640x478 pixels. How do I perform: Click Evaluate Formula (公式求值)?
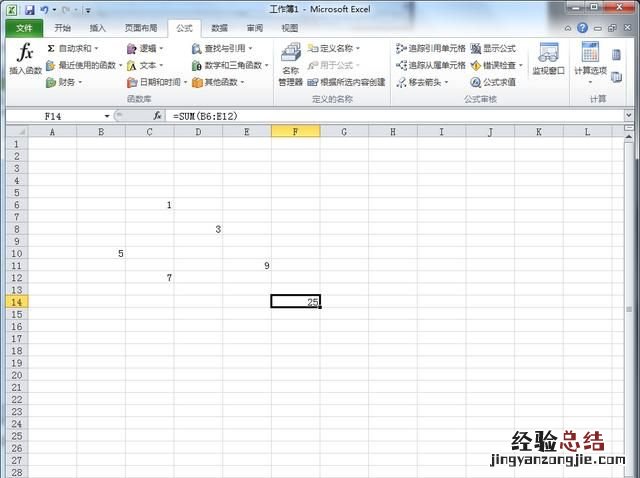pos(493,82)
